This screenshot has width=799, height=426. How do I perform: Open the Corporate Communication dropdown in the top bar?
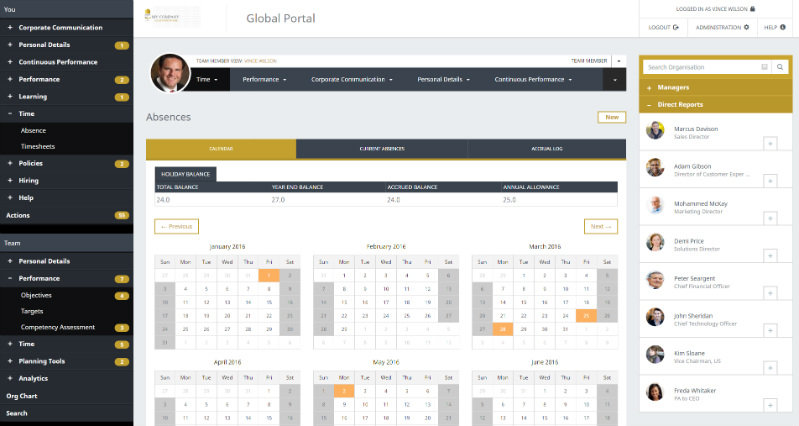352,79
